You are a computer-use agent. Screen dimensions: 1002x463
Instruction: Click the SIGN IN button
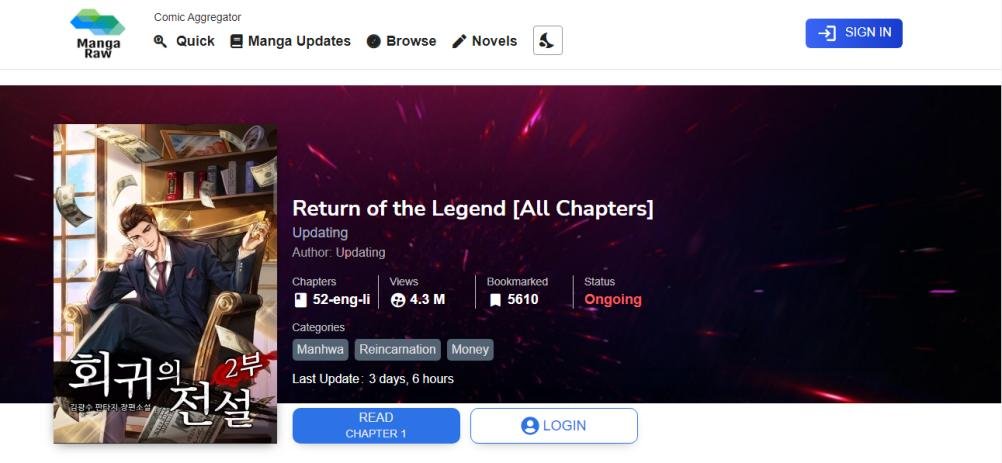(x=854, y=33)
